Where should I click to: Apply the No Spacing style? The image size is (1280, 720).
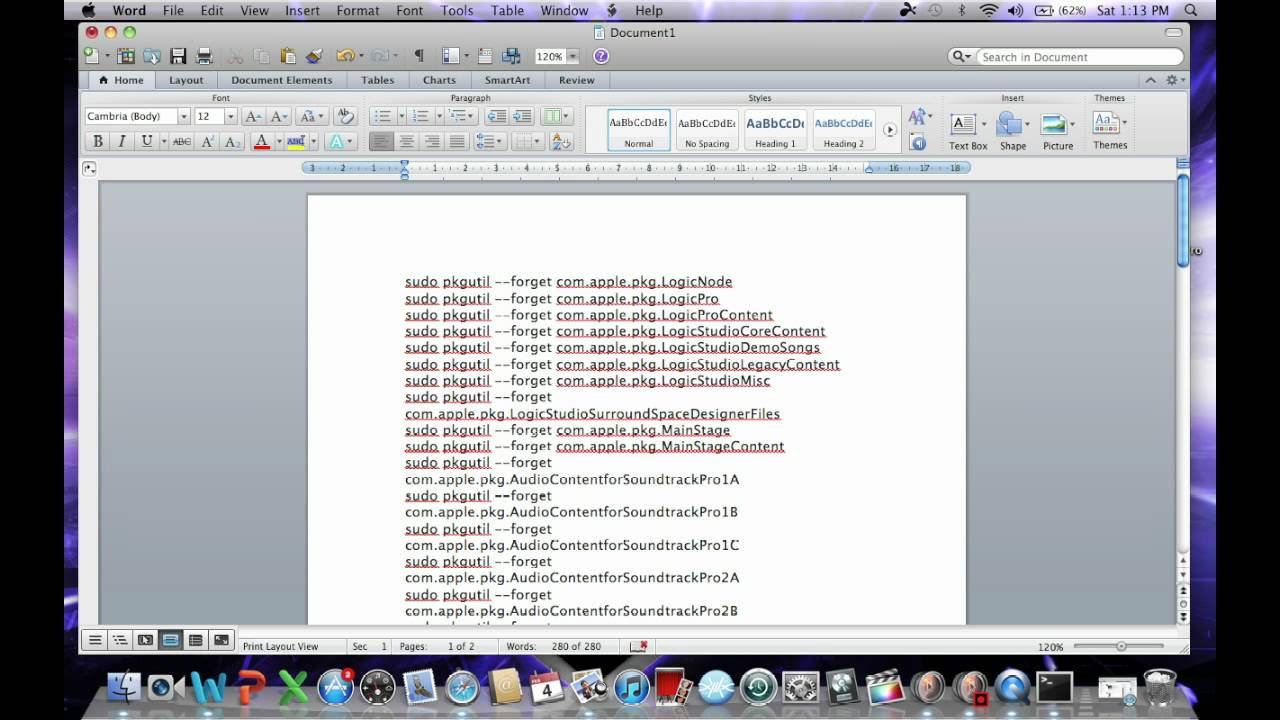click(x=707, y=130)
